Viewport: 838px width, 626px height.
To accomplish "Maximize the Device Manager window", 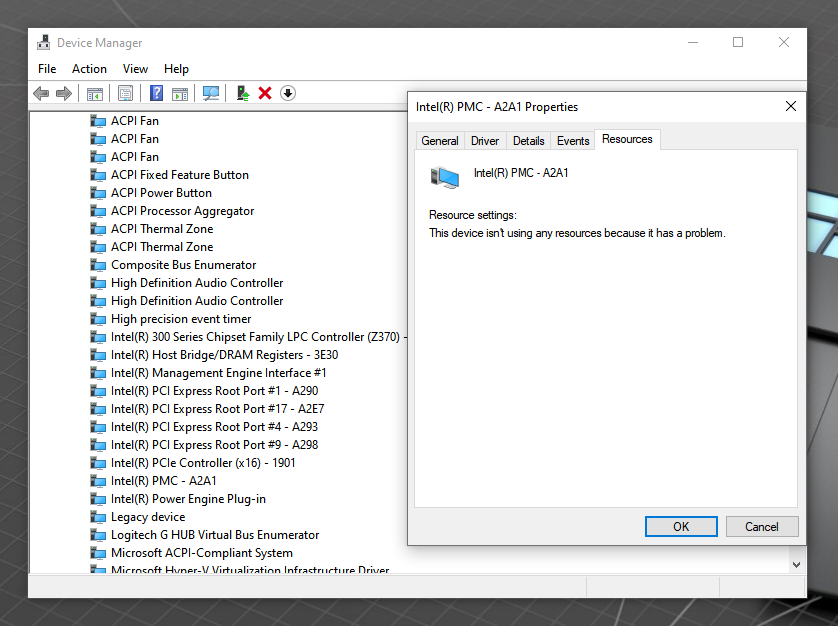I will (738, 42).
